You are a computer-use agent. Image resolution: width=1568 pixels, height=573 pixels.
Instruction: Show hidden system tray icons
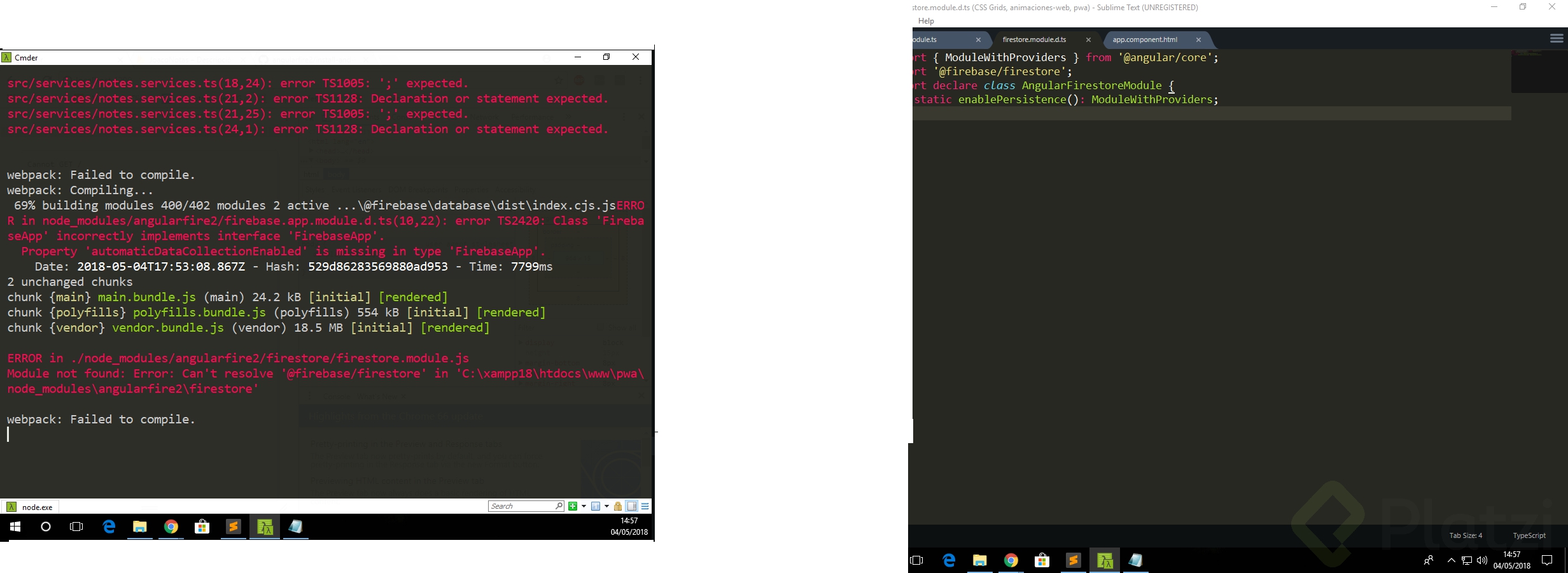coord(1451,560)
